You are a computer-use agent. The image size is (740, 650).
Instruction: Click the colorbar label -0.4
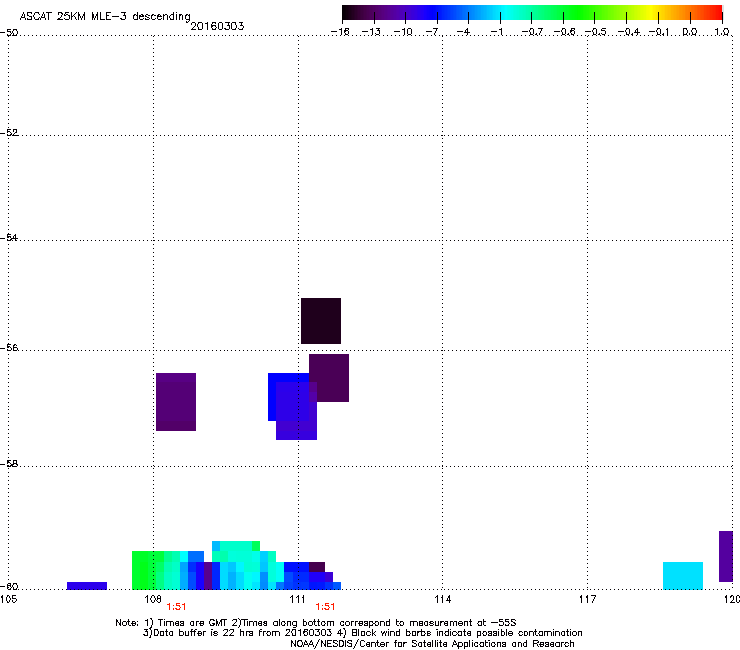tap(629, 32)
